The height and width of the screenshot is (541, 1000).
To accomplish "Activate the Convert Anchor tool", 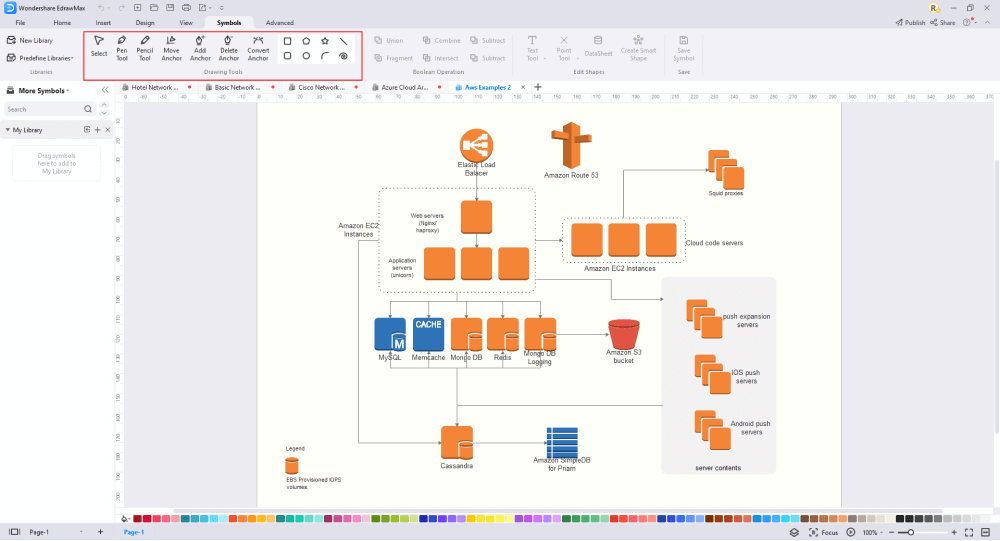I will click(258, 48).
